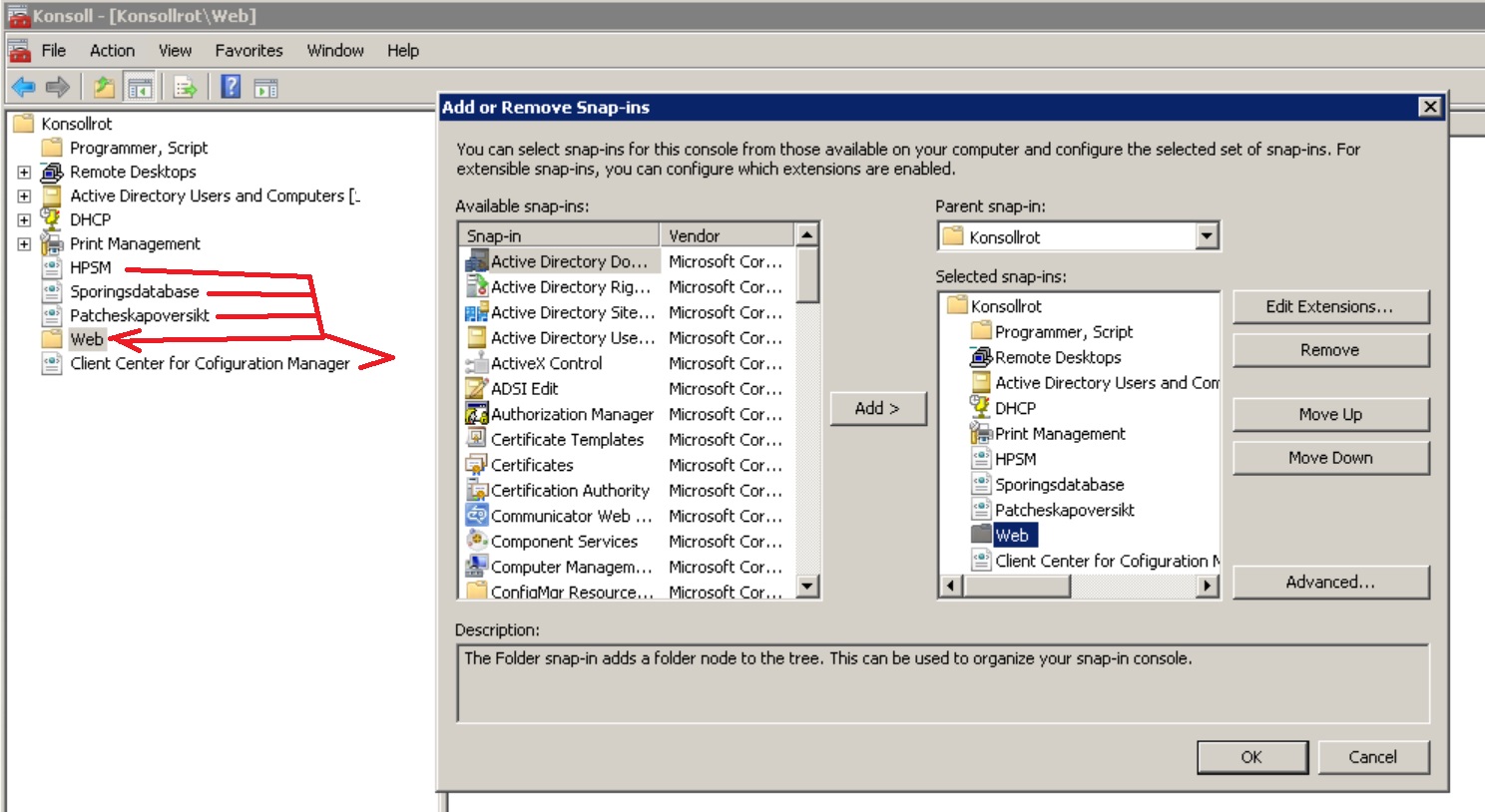
Task: Open the Action menu
Action: [112, 50]
